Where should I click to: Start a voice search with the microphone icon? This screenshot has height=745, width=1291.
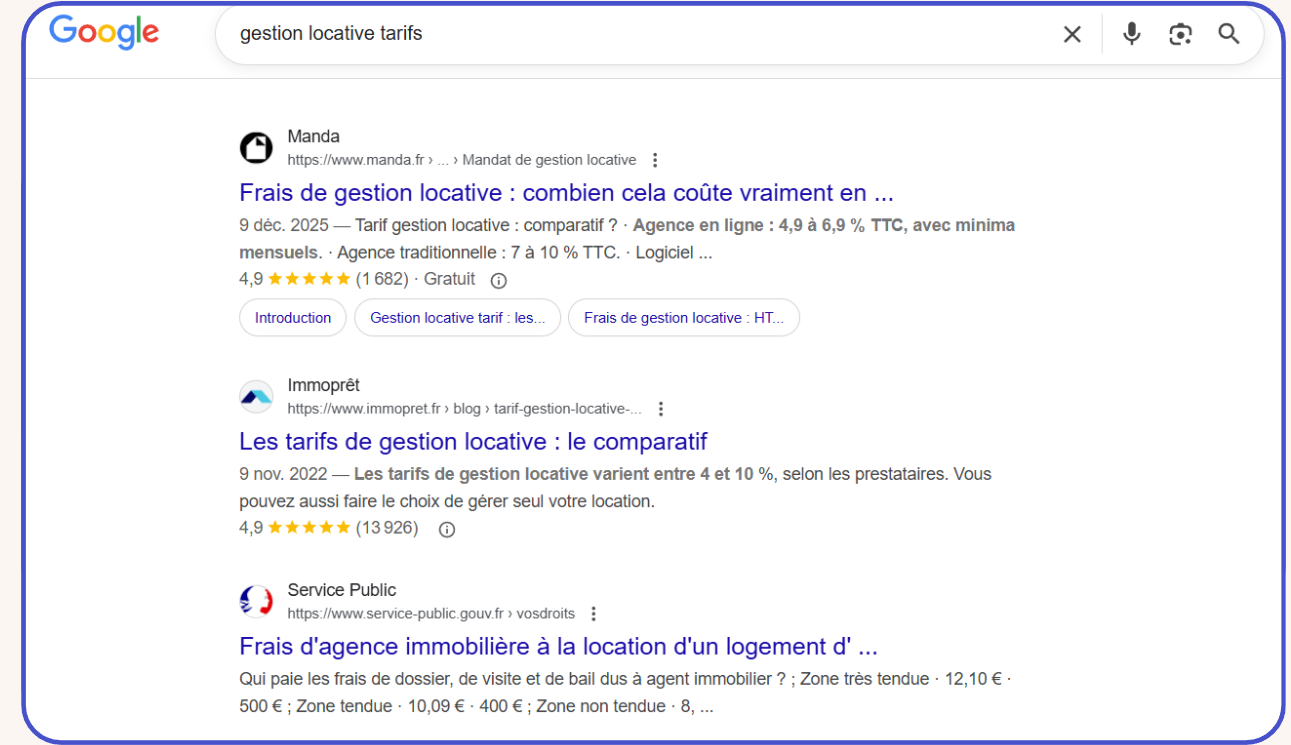click(x=1131, y=33)
